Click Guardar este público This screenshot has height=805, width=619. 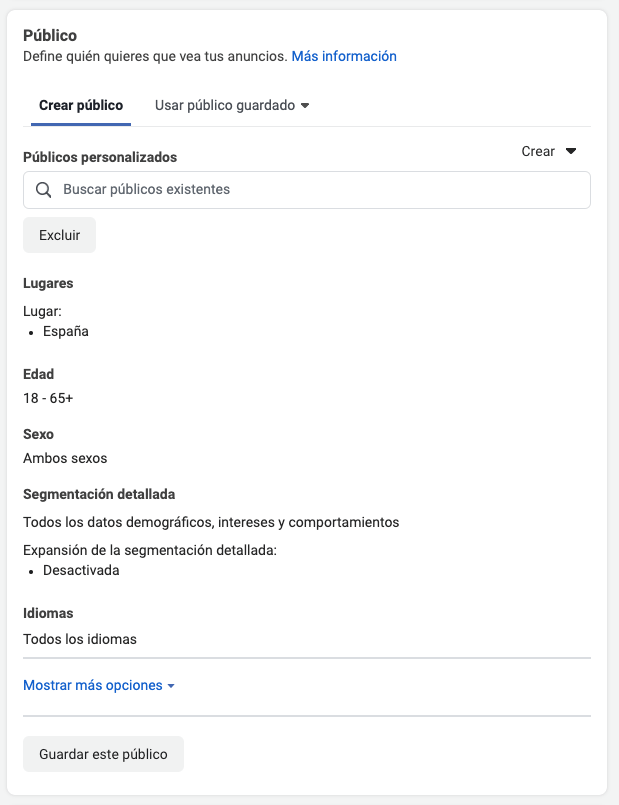pyautogui.click(x=103, y=754)
